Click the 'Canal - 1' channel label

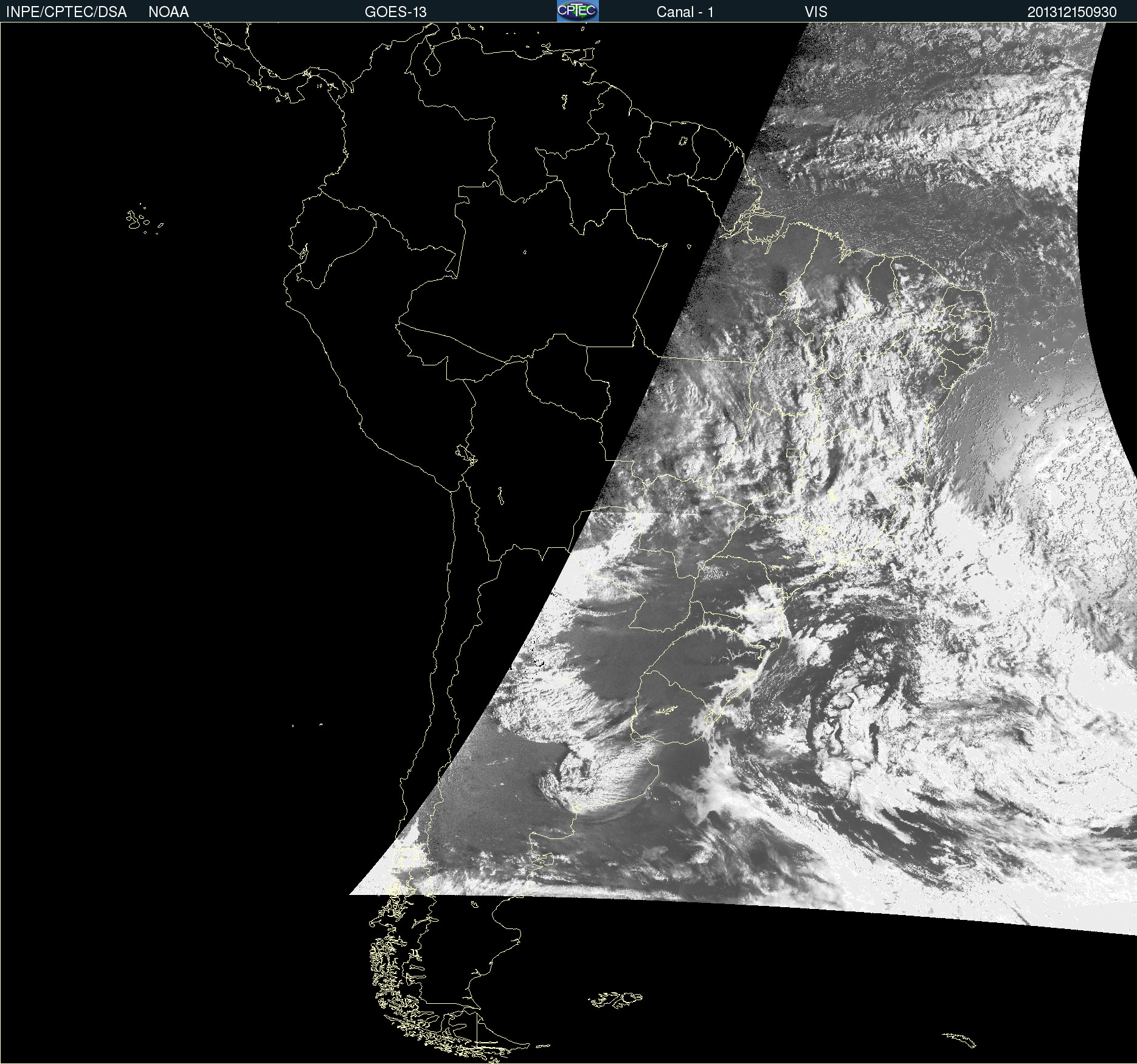pyautogui.click(x=685, y=12)
